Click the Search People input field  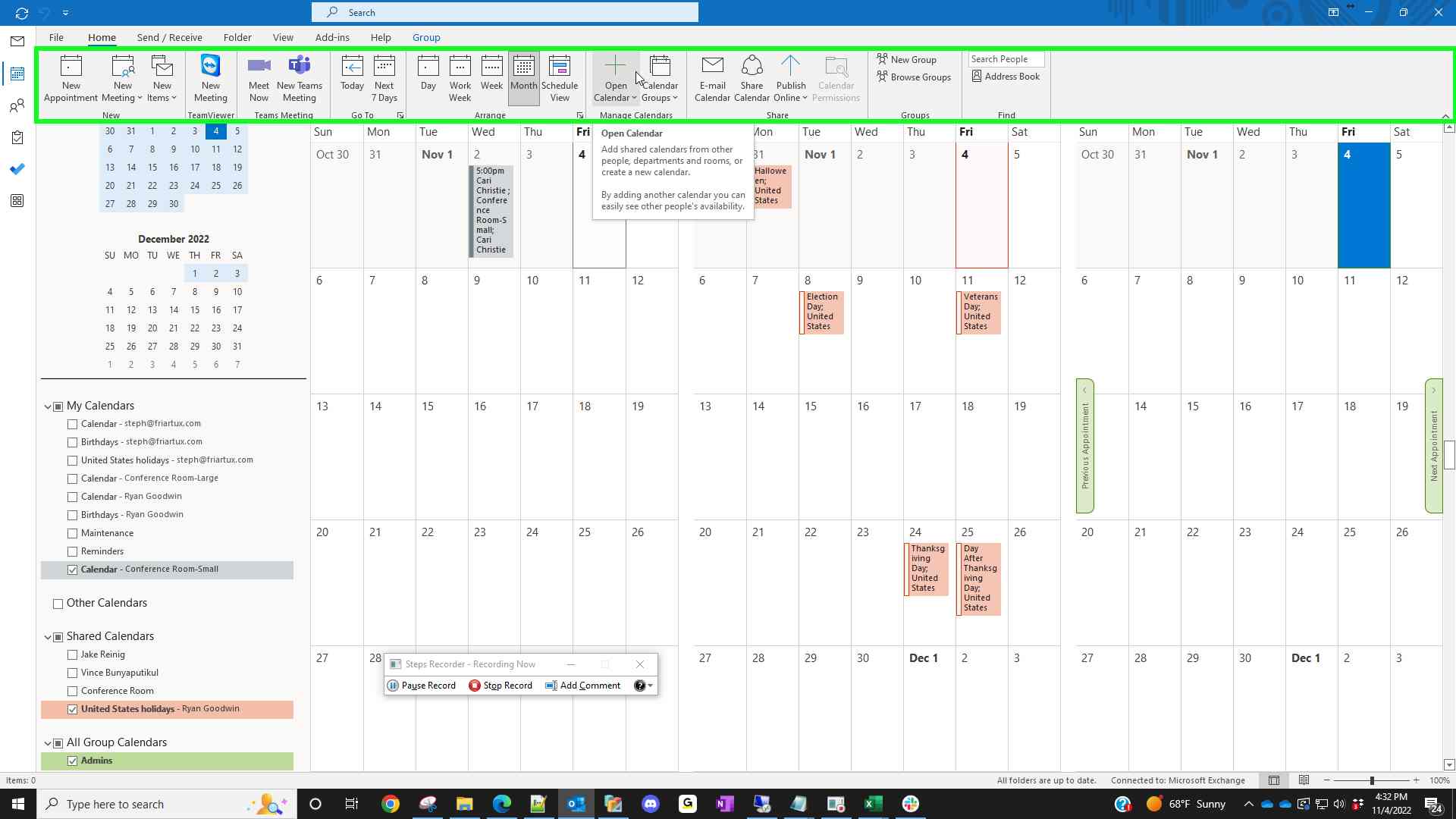(x=1006, y=59)
